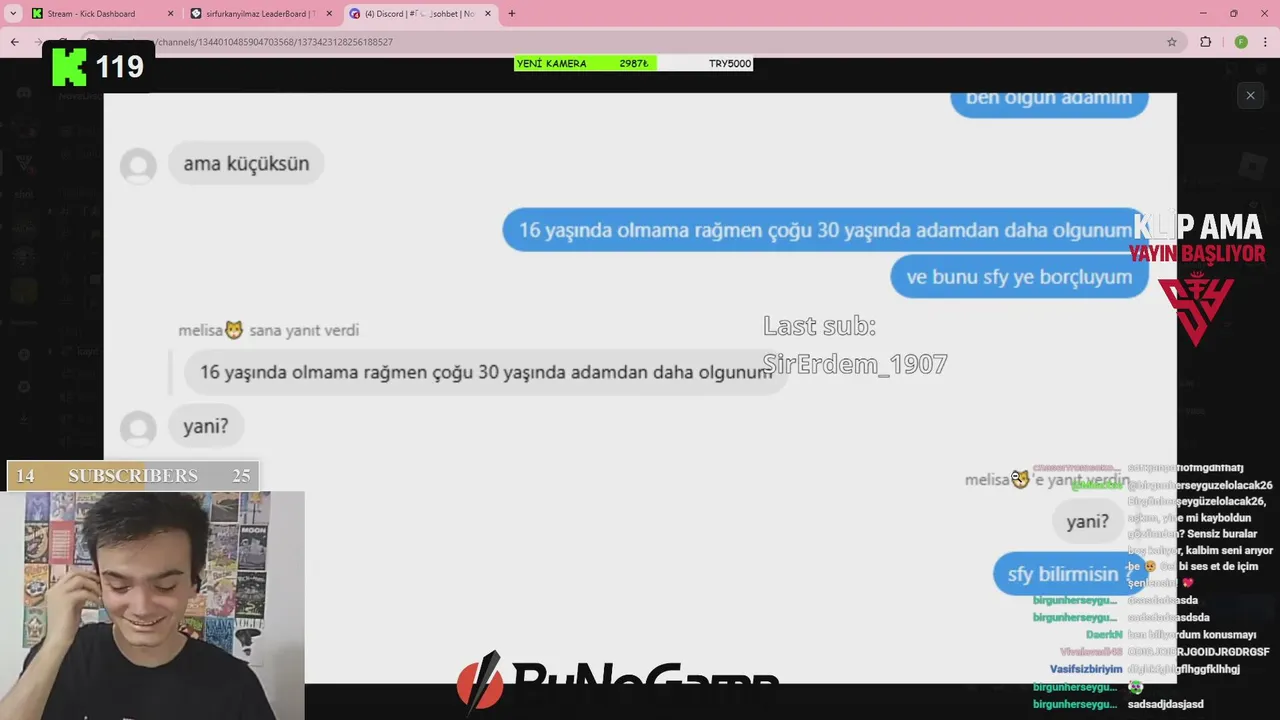Viewport: 1280px width, 720px height.
Task: Close the Discord image preview overlay
Action: coord(1250,95)
